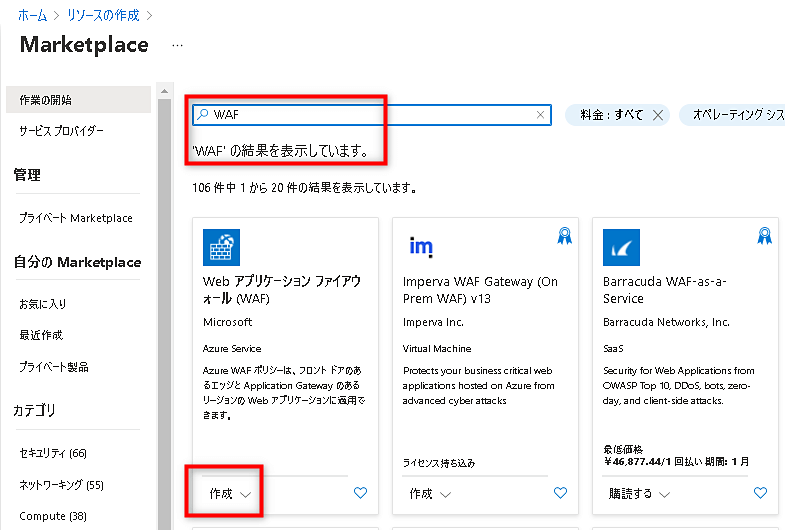
Task: Favorite the Barracuda WAF-as-a-Service card
Action: pyautogui.click(x=760, y=493)
